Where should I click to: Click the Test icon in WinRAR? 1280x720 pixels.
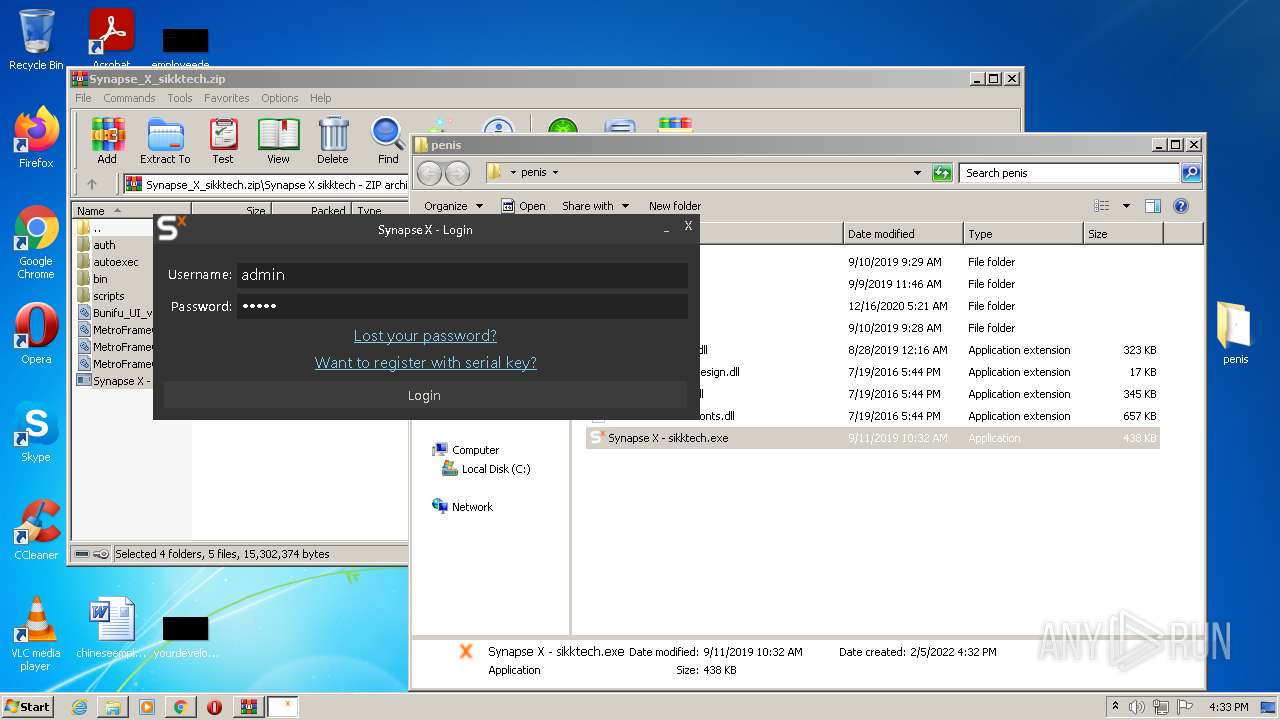223,140
